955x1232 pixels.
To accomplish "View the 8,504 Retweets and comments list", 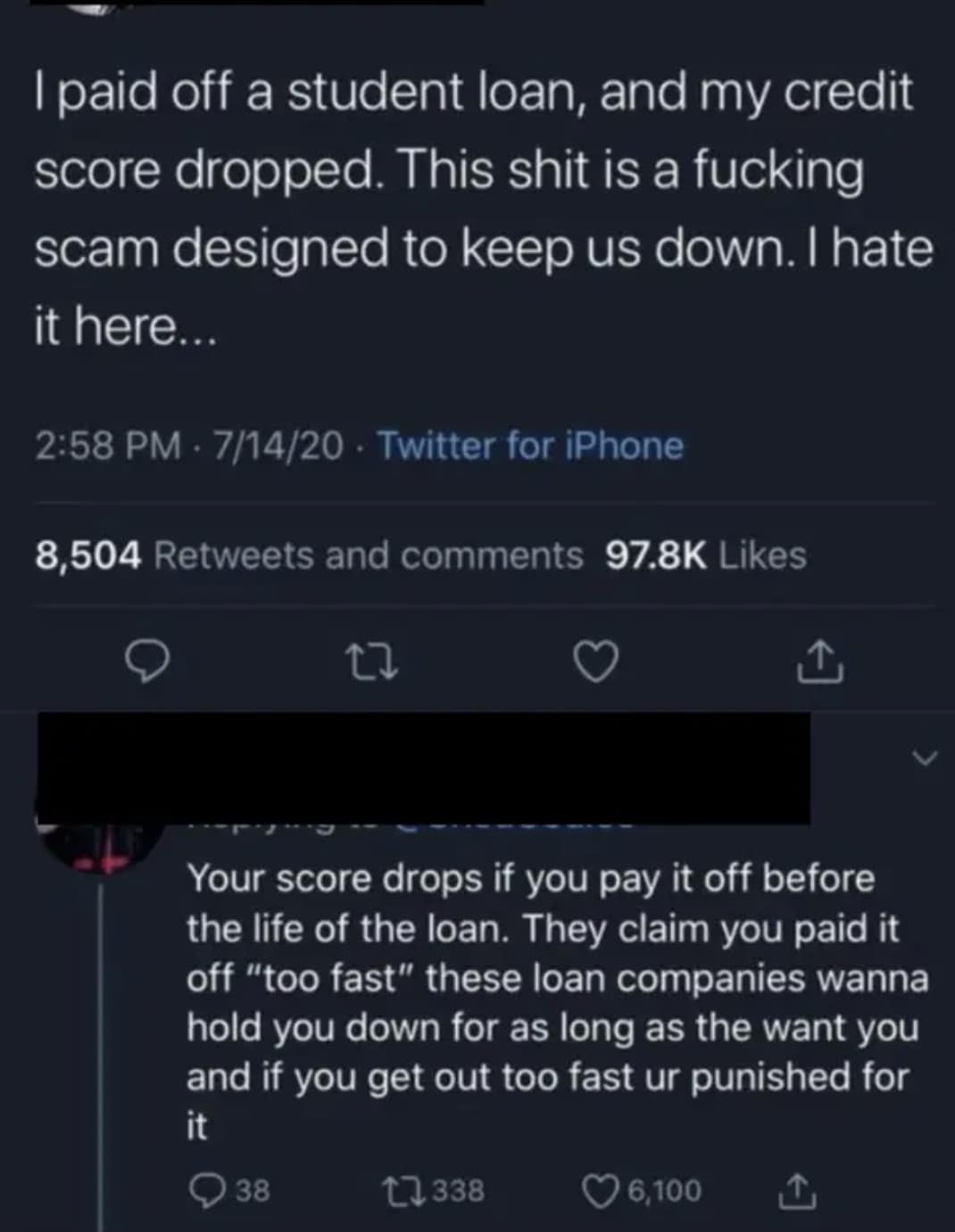I will 309,555.
